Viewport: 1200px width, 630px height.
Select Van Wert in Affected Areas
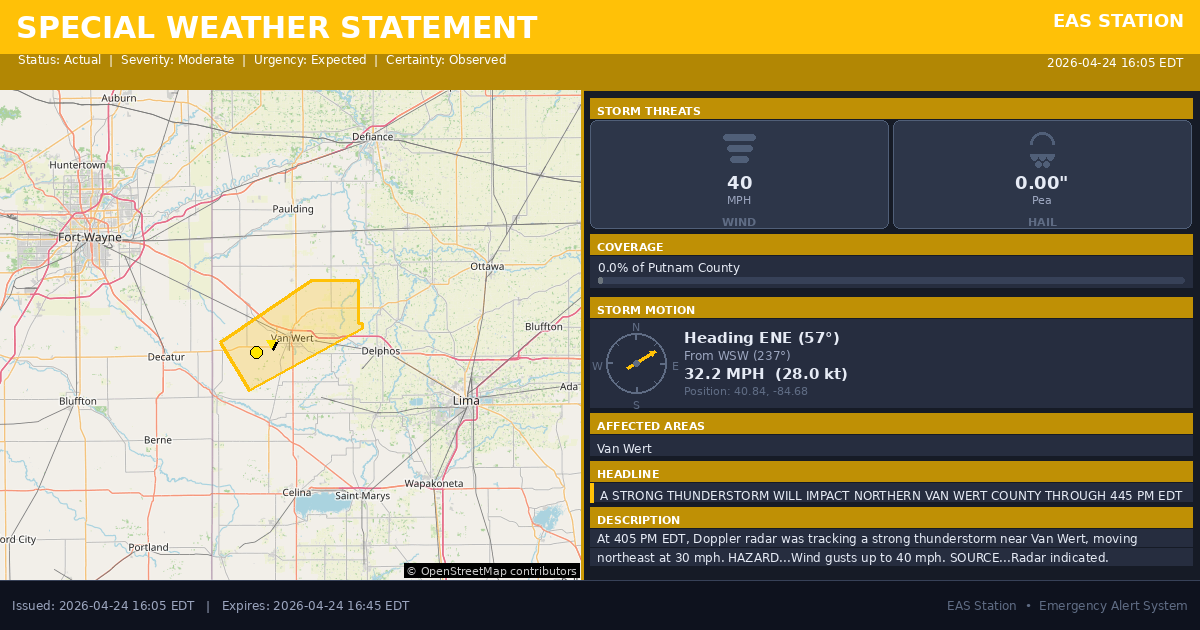(624, 449)
